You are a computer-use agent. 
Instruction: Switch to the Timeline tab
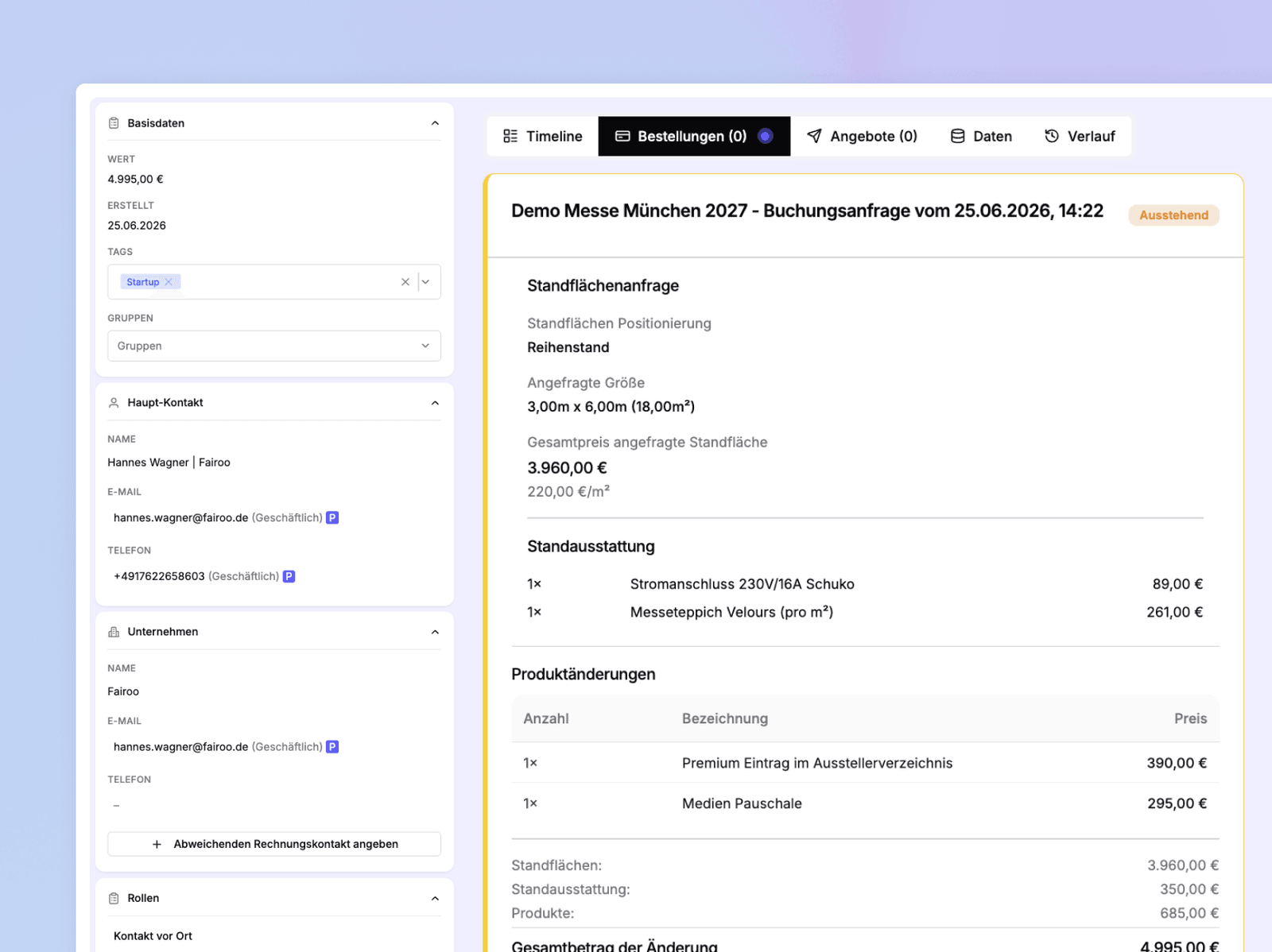coord(543,137)
